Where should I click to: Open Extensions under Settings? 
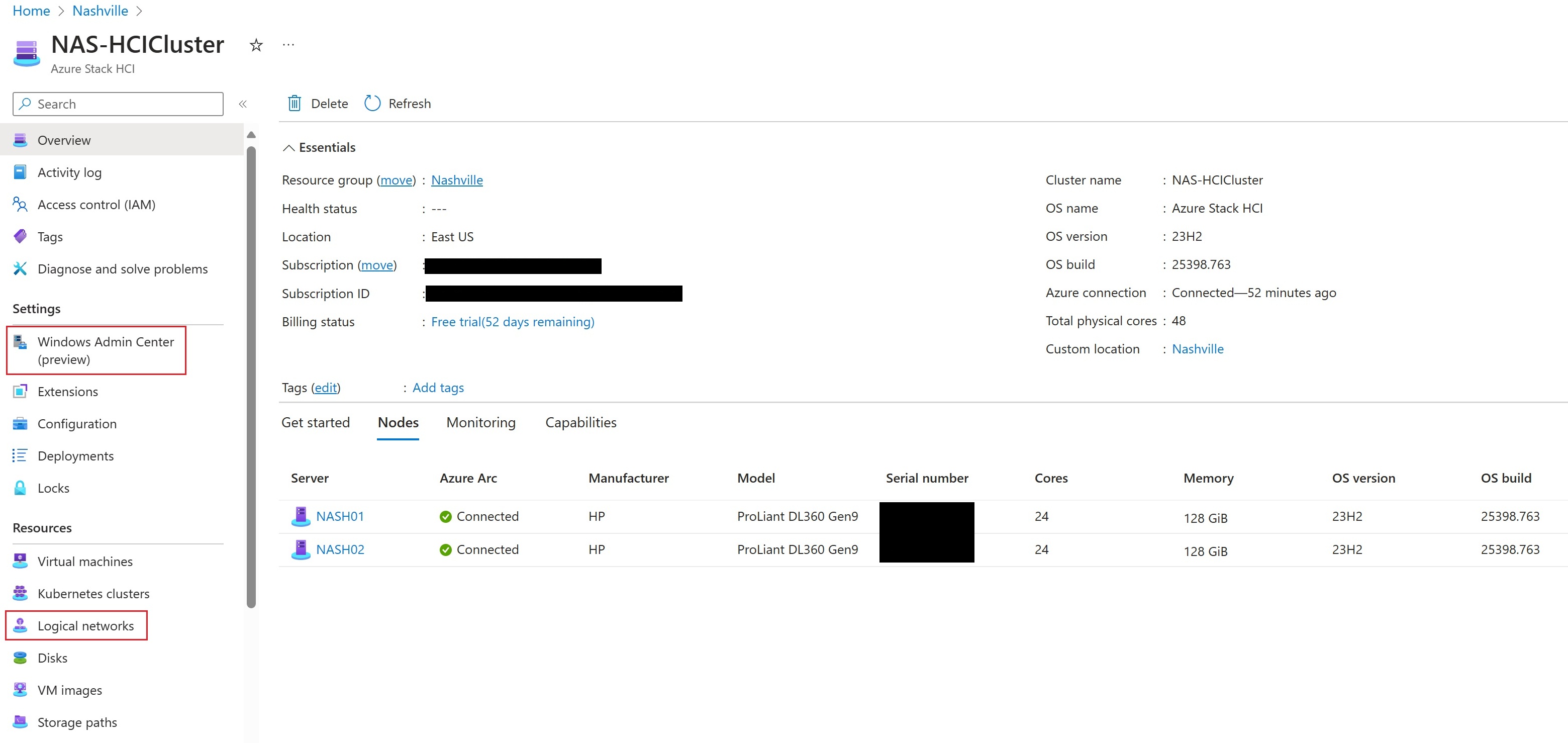pos(67,391)
